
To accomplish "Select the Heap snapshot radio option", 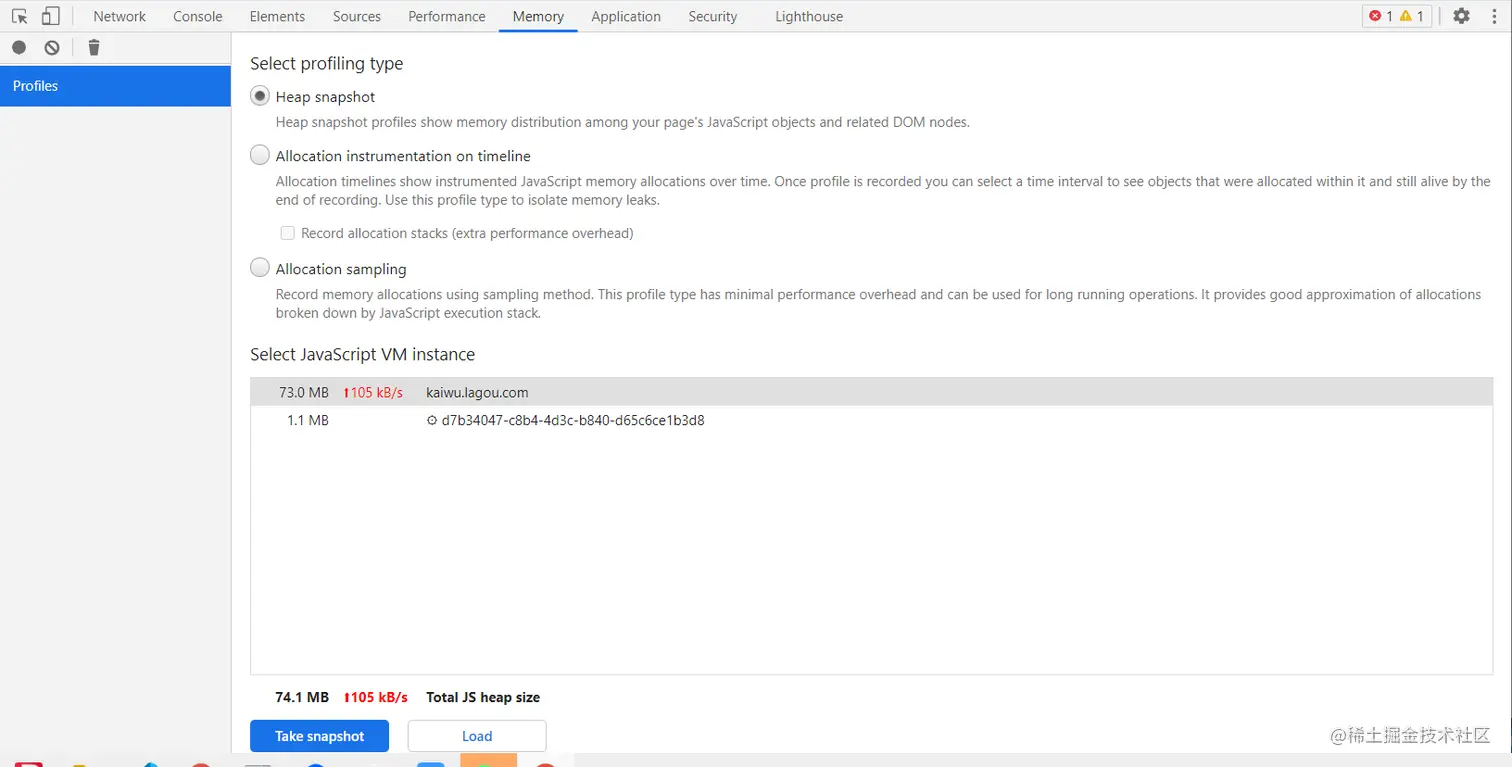I will pyautogui.click(x=260, y=96).
